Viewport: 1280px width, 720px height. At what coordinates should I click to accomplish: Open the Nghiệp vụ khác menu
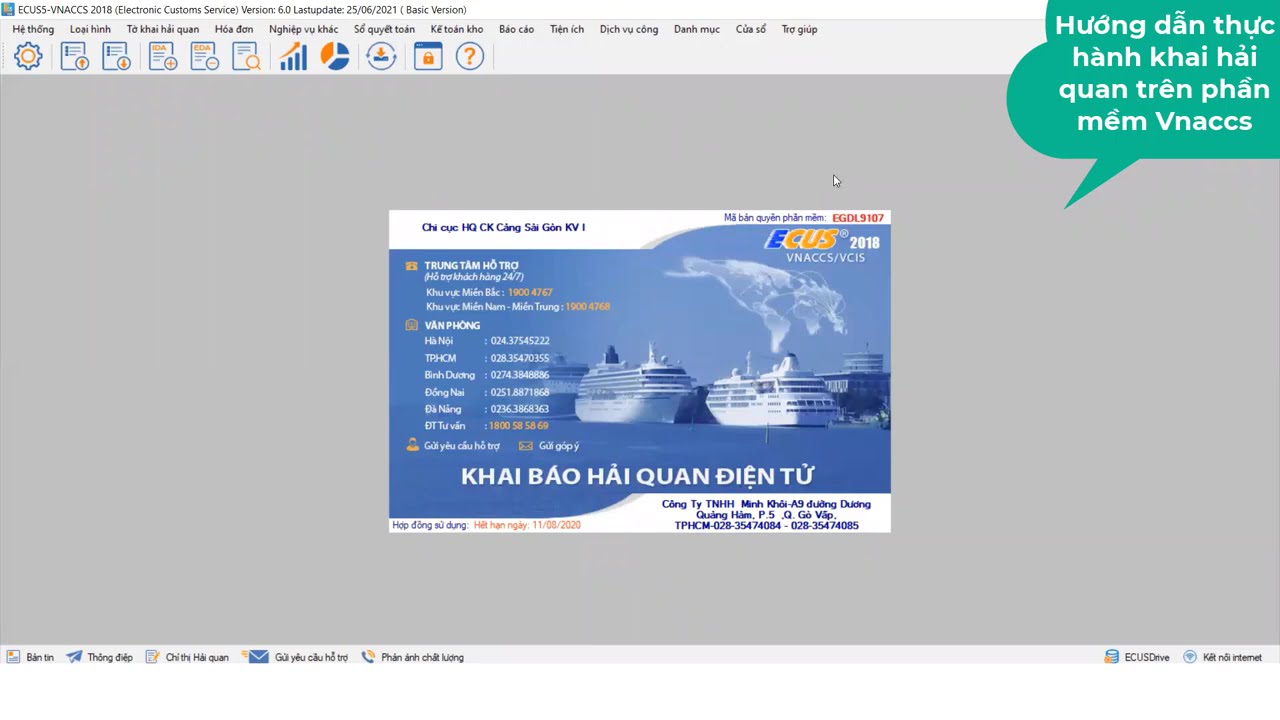303,29
